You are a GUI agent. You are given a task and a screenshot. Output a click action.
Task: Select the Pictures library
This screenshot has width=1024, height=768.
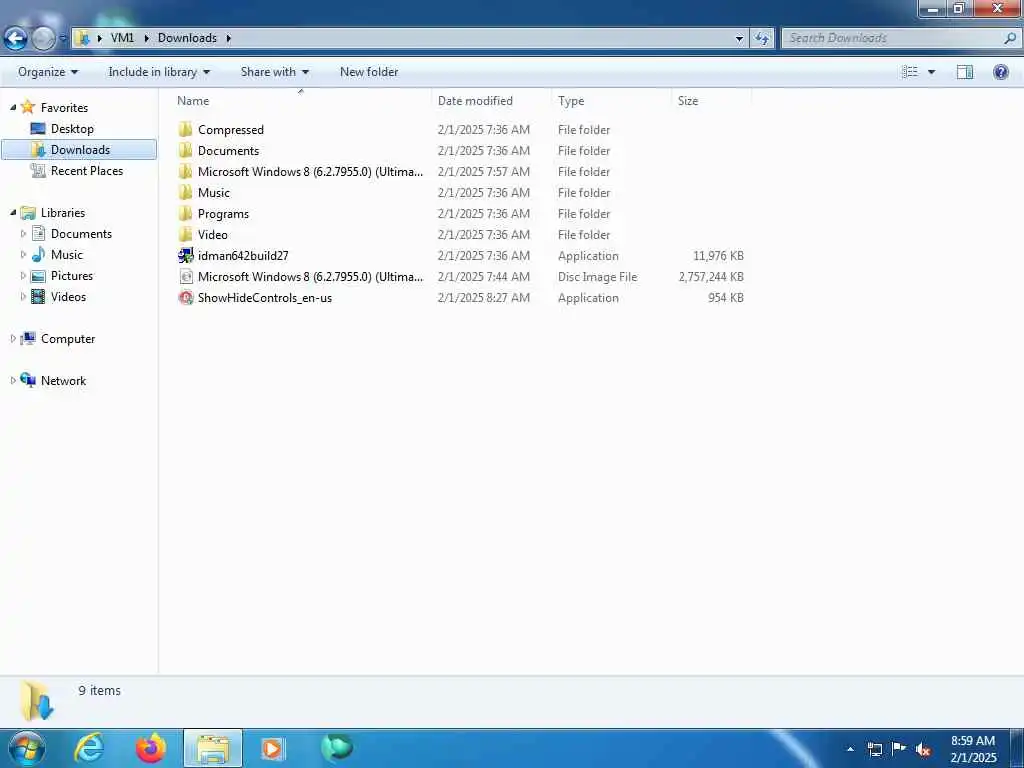click(x=72, y=276)
